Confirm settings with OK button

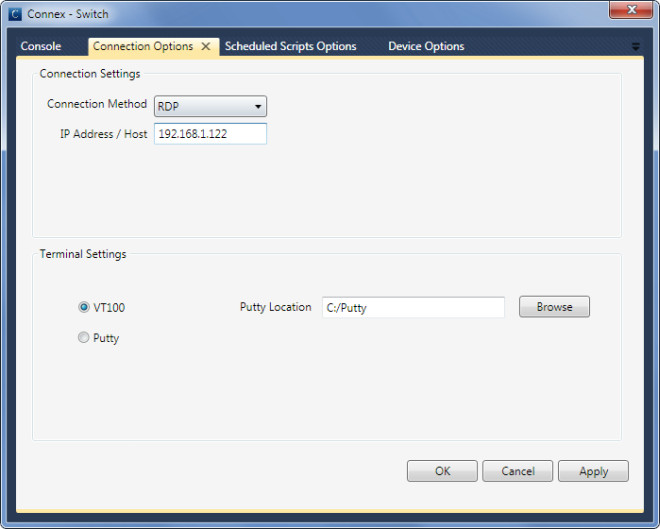[442, 471]
